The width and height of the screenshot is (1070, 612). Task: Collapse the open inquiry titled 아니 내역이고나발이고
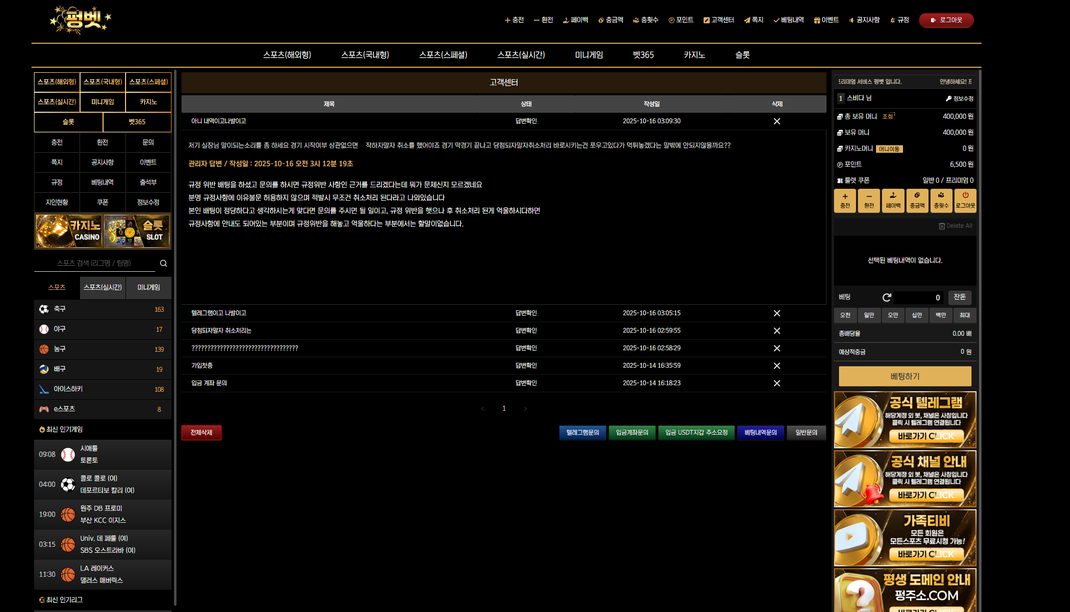point(219,121)
